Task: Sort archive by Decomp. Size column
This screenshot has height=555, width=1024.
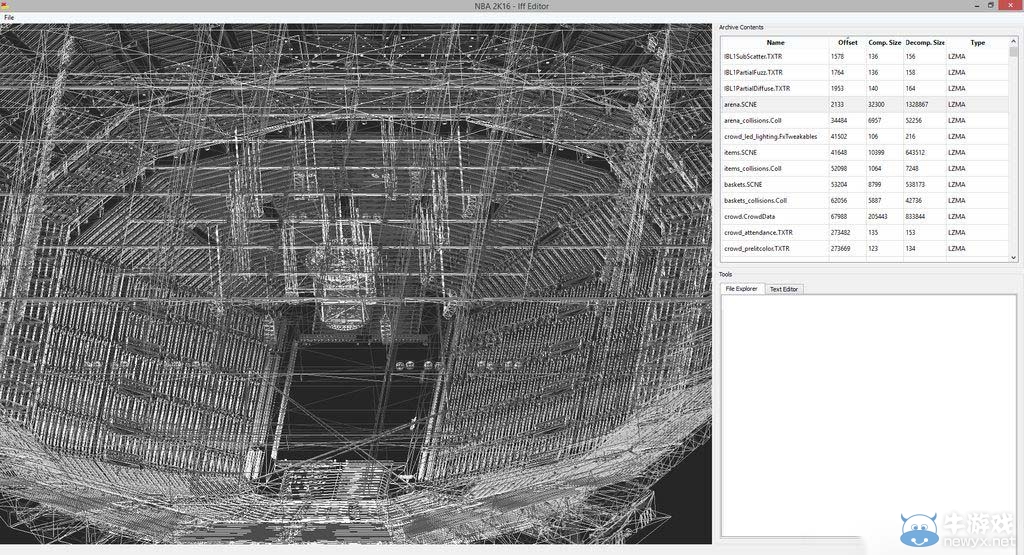Action: [x=925, y=42]
